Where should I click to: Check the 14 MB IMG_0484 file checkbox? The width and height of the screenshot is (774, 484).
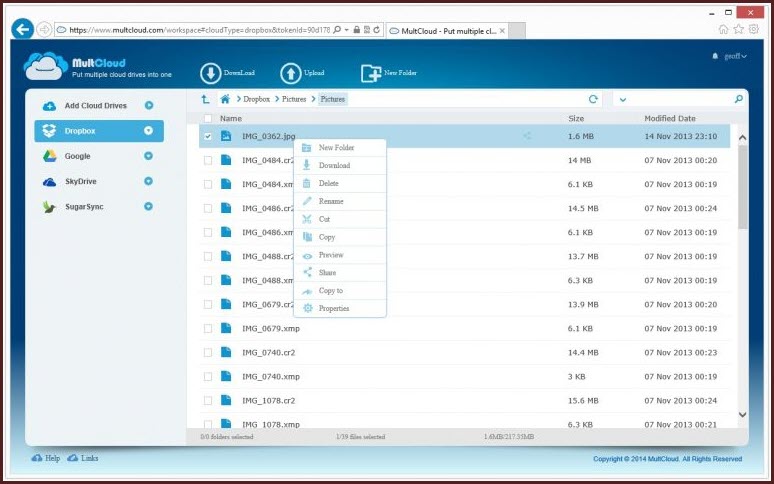click(208, 160)
